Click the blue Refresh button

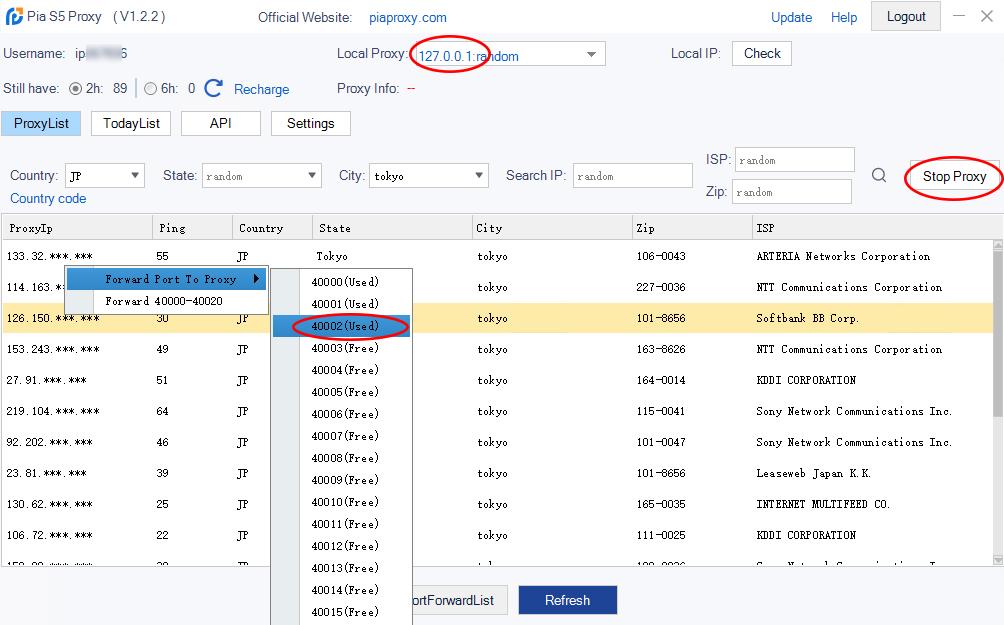pos(567,600)
